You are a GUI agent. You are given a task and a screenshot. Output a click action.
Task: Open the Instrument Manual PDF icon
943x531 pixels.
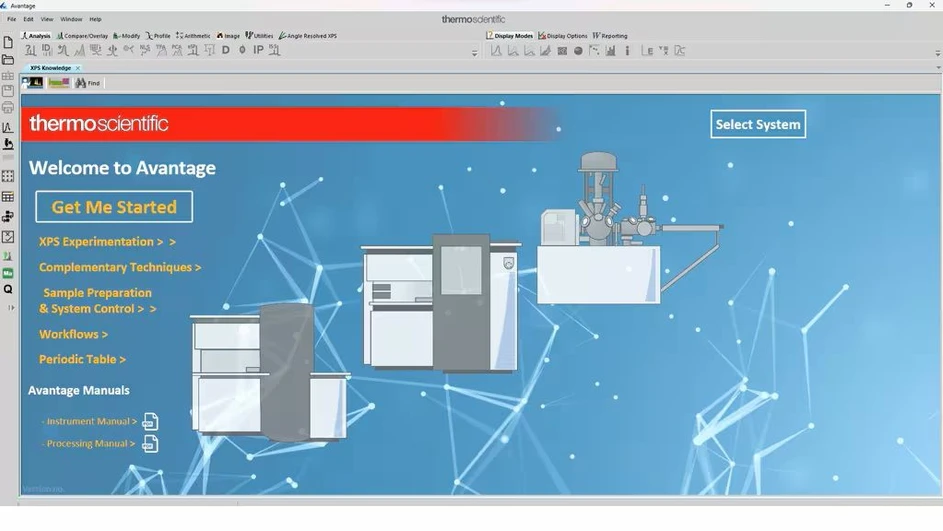[150, 422]
